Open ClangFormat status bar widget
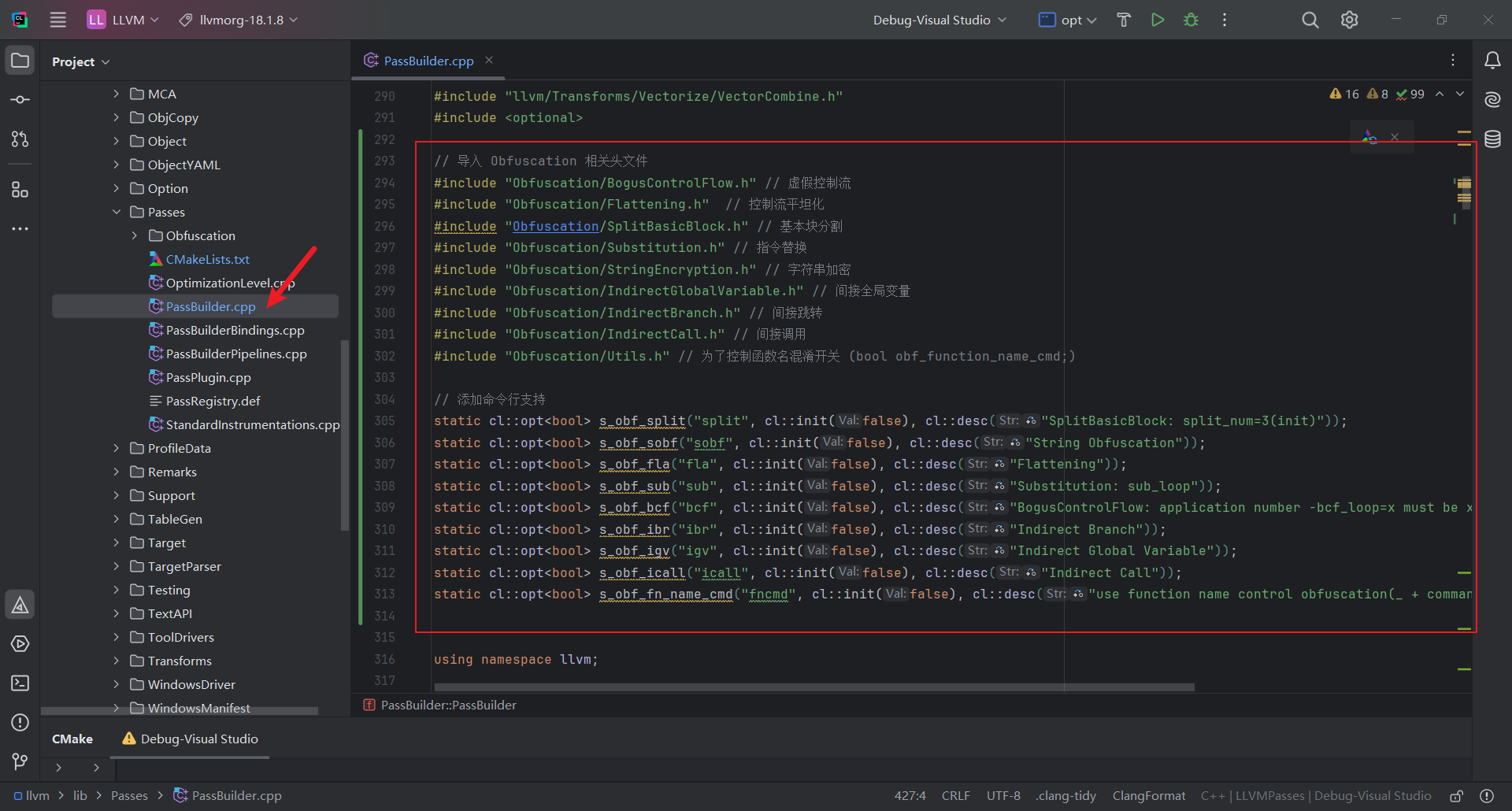This screenshot has height=811, width=1512. [1148, 795]
